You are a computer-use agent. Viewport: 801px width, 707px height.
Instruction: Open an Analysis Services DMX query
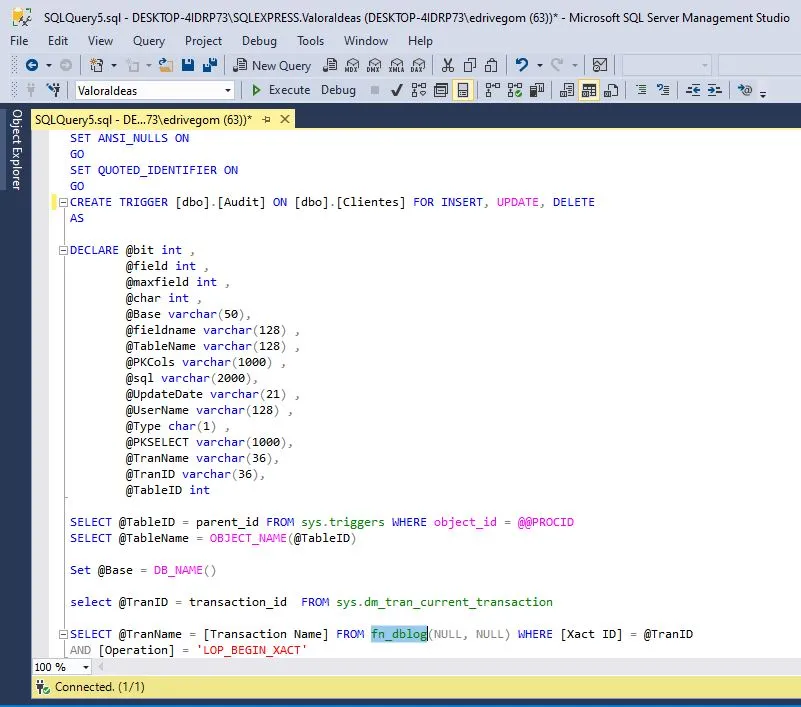pos(374,65)
